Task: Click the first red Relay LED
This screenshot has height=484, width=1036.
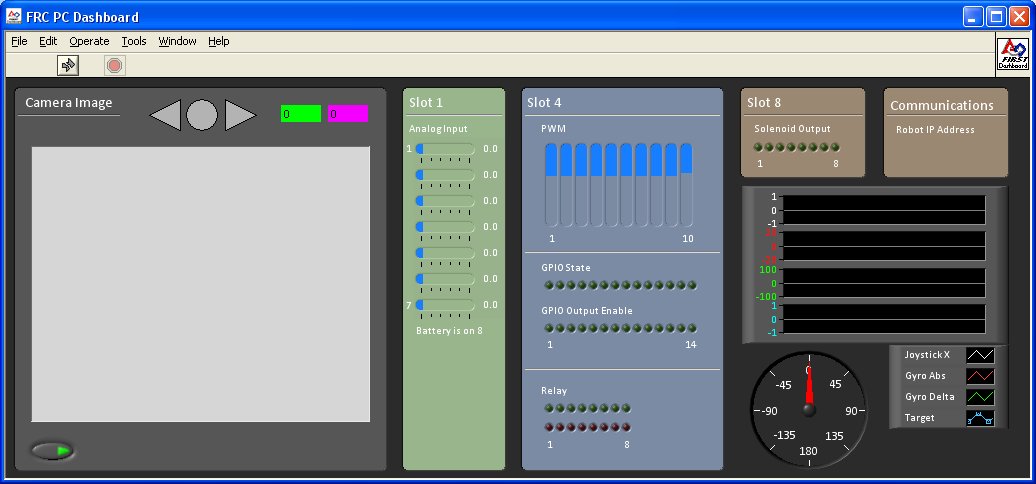Action: tap(548, 427)
